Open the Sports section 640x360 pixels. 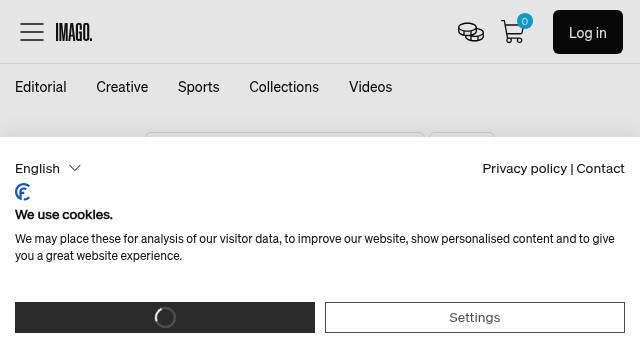(199, 87)
